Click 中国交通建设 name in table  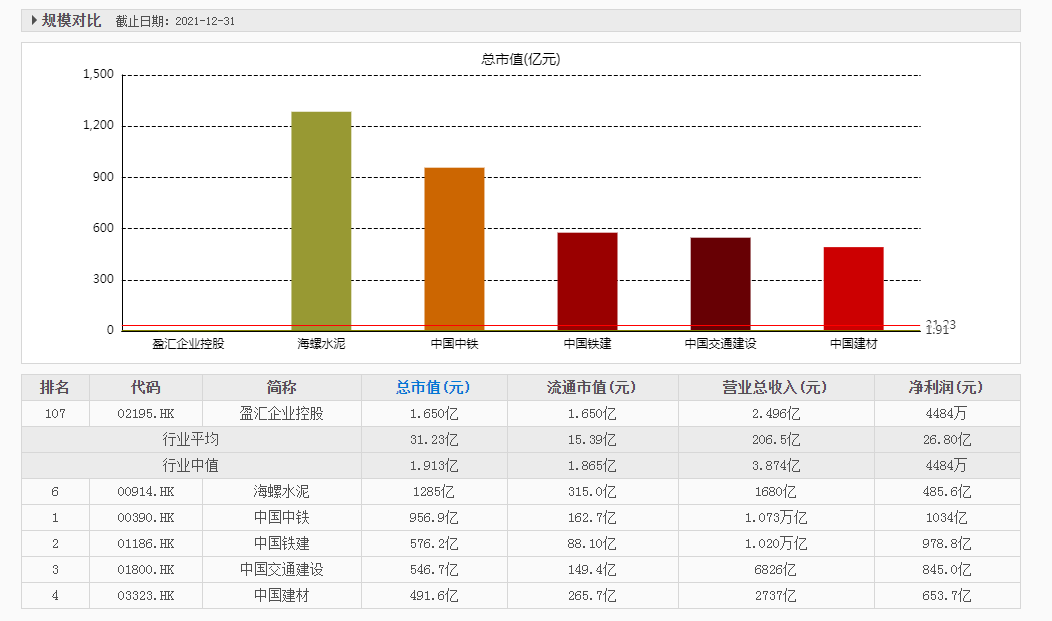point(281,570)
